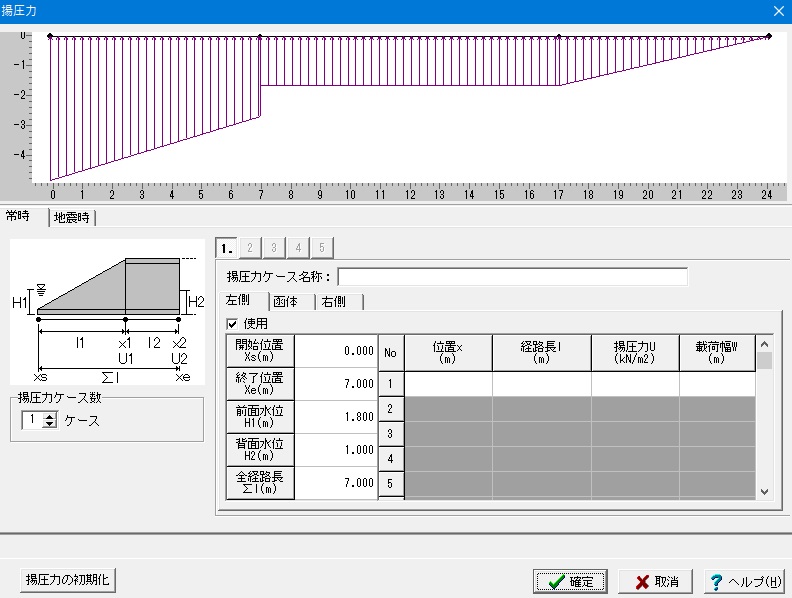792x598 pixels.
Task: Open the 左側 sub-tab
Action: coord(242,301)
